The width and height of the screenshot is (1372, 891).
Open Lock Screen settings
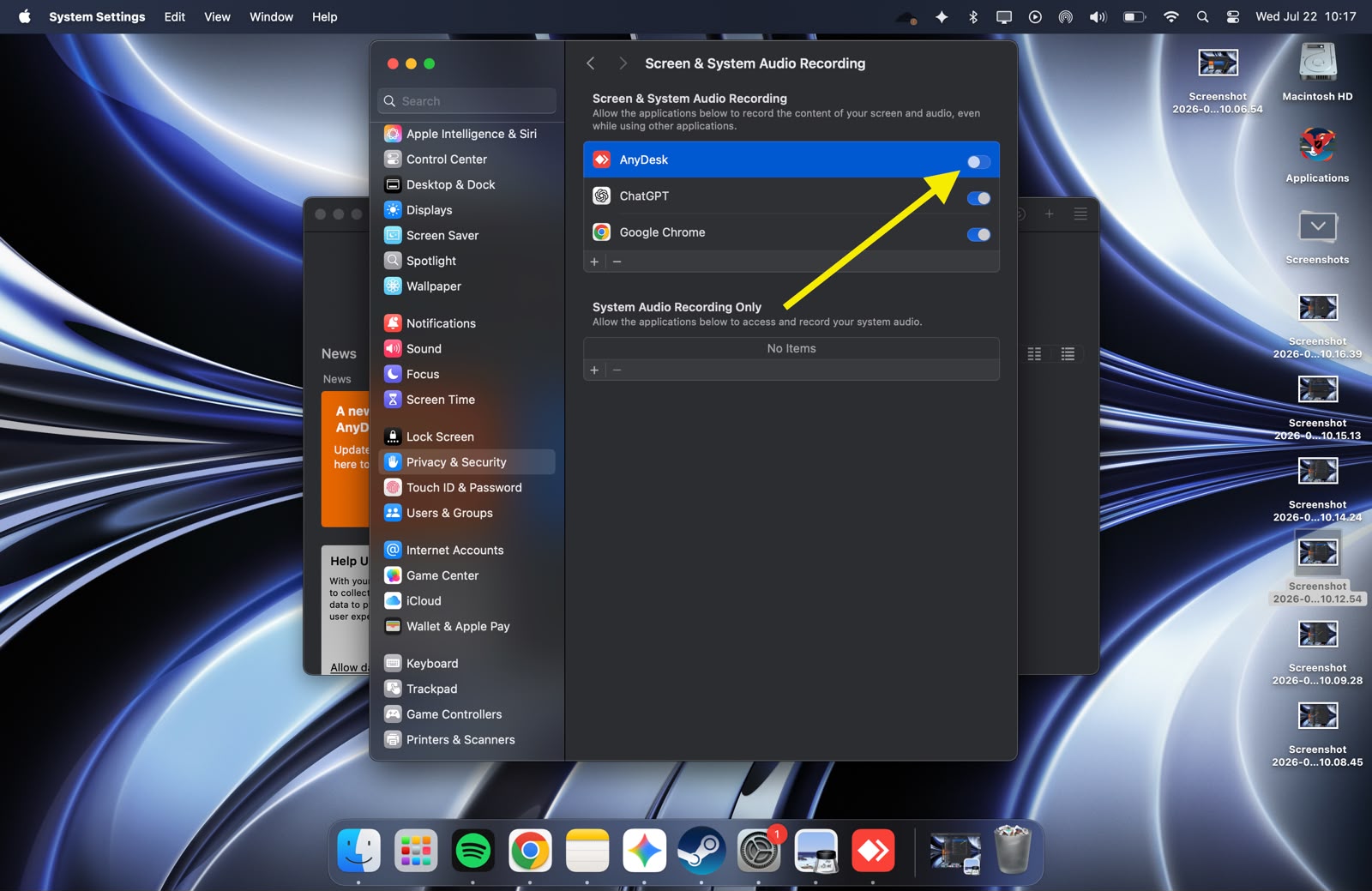(466, 436)
